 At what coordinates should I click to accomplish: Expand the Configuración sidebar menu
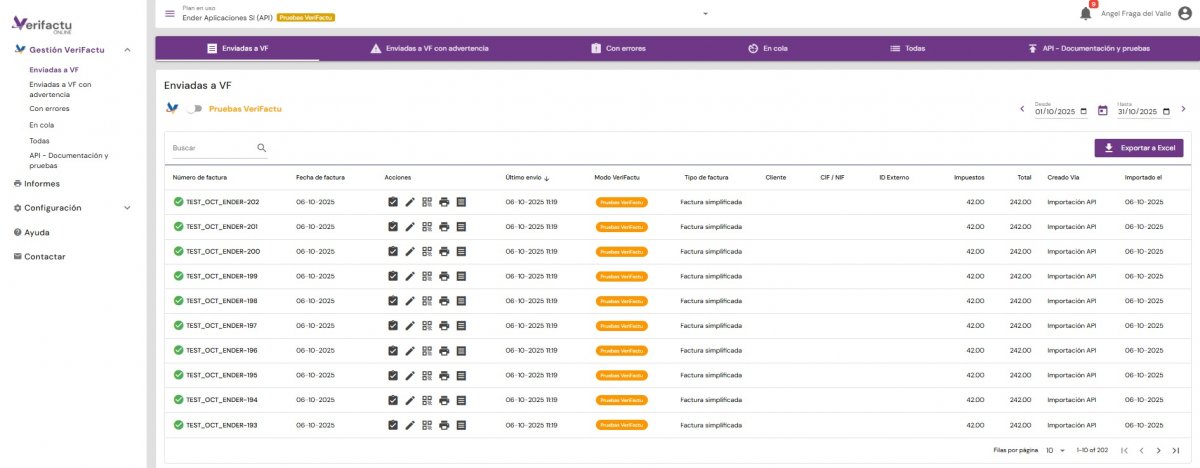(x=127, y=208)
